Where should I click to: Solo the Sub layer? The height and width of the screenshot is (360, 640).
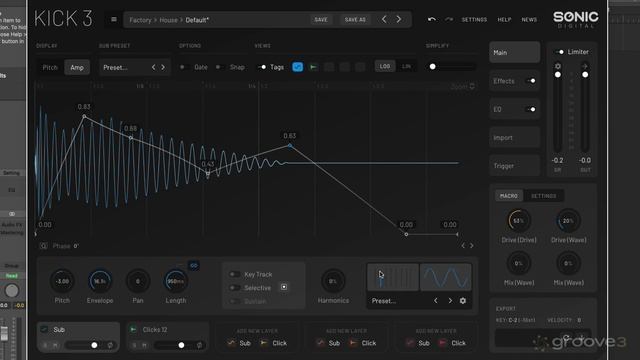pyautogui.click(x=45, y=345)
